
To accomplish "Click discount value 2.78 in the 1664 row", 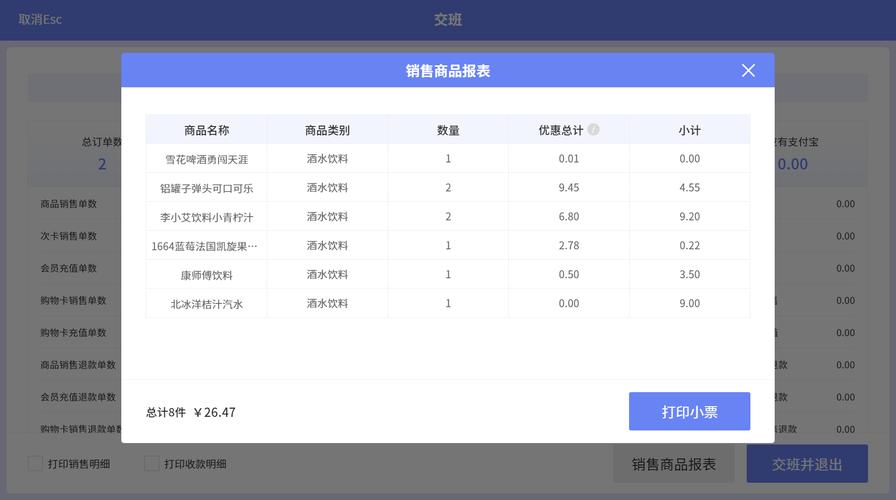I will (x=569, y=246).
